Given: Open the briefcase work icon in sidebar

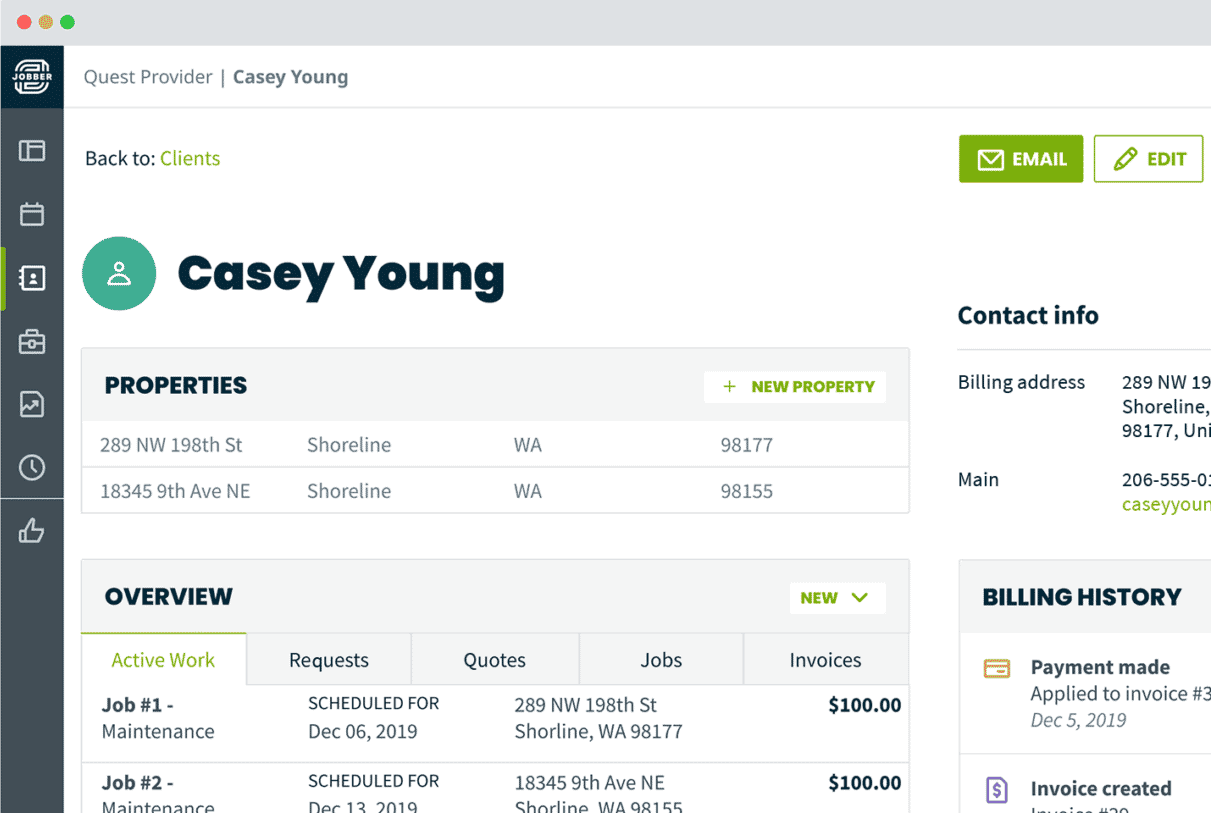Looking at the screenshot, I should (32, 342).
